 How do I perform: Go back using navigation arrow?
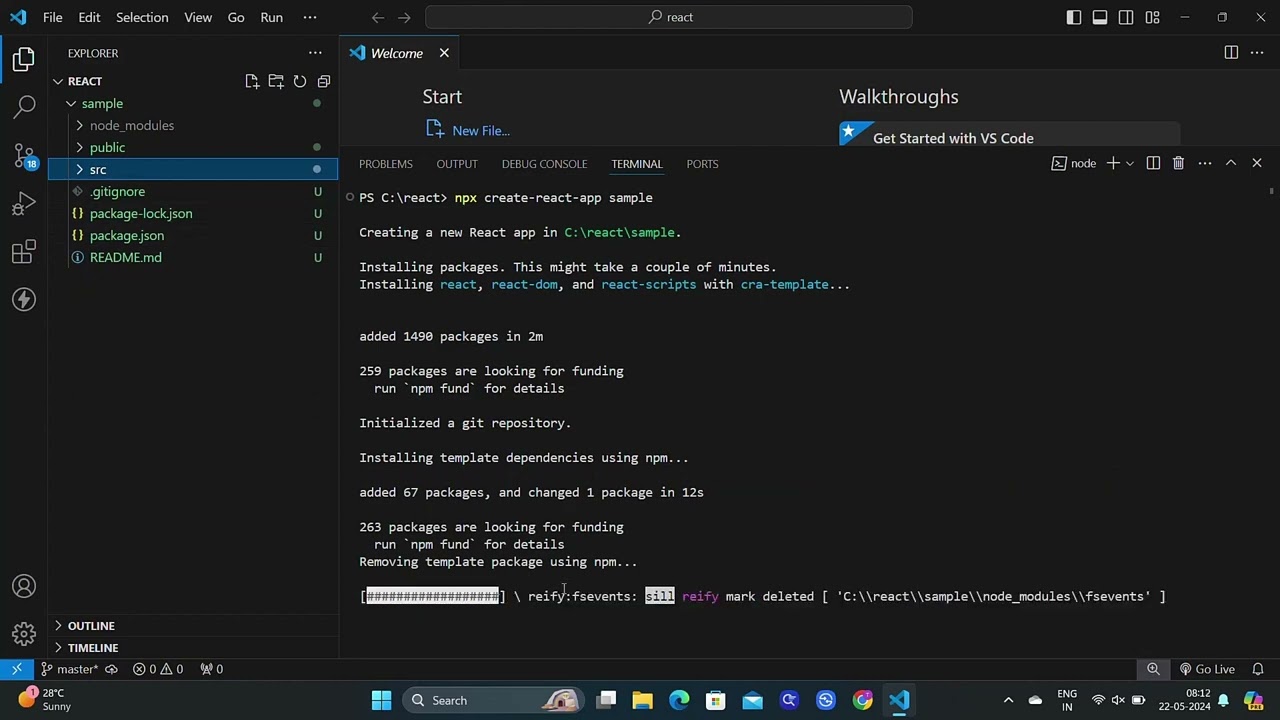(377, 17)
